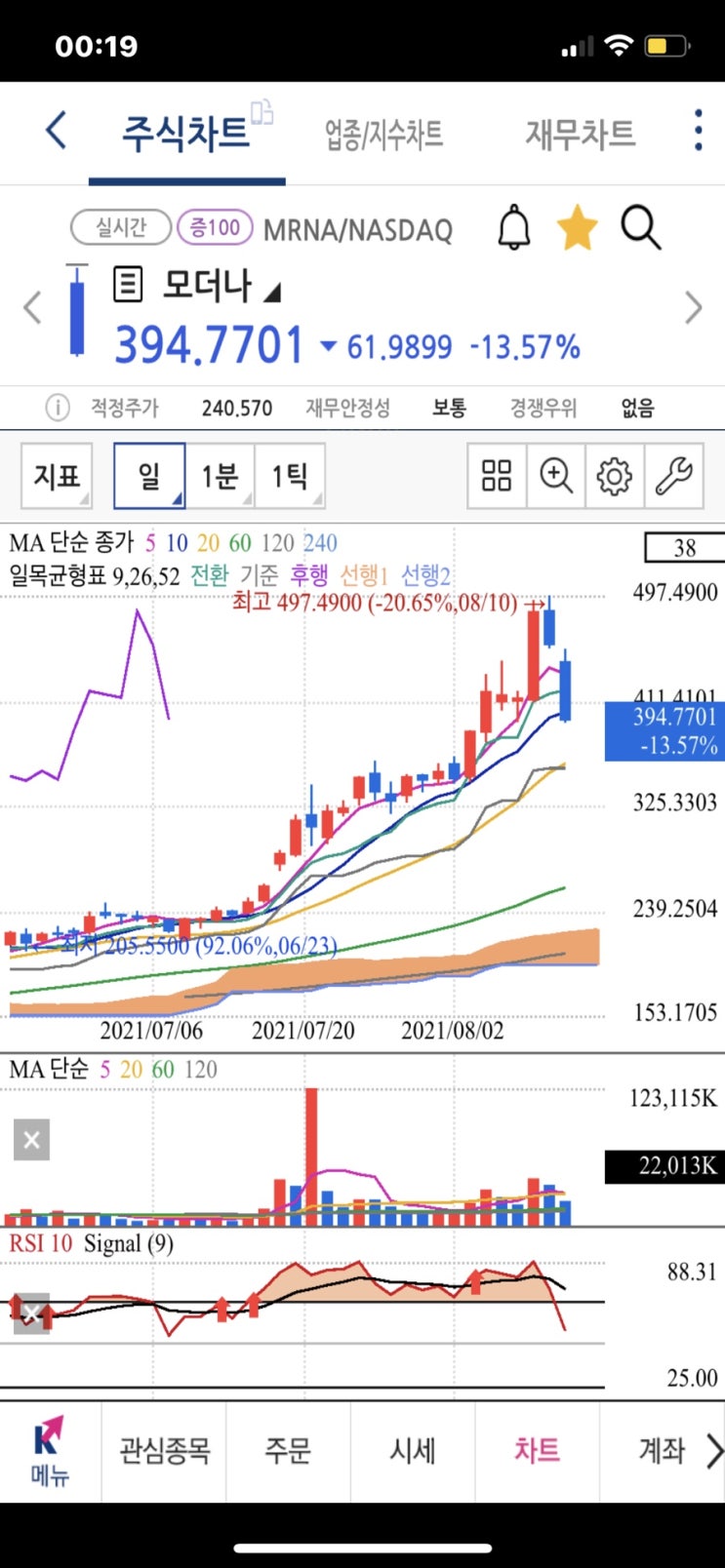Tap the 증100 margin badge

tap(215, 228)
